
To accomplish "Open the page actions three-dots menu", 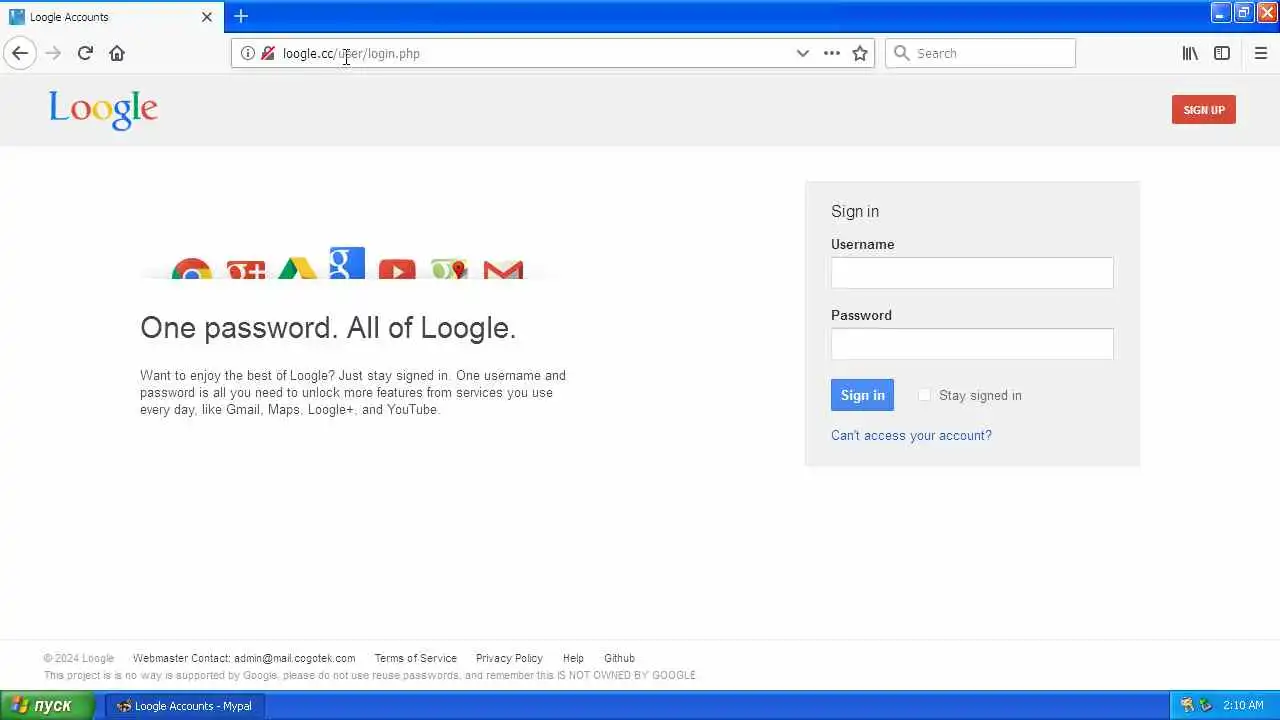I will pyautogui.click(x=832, y=53).
